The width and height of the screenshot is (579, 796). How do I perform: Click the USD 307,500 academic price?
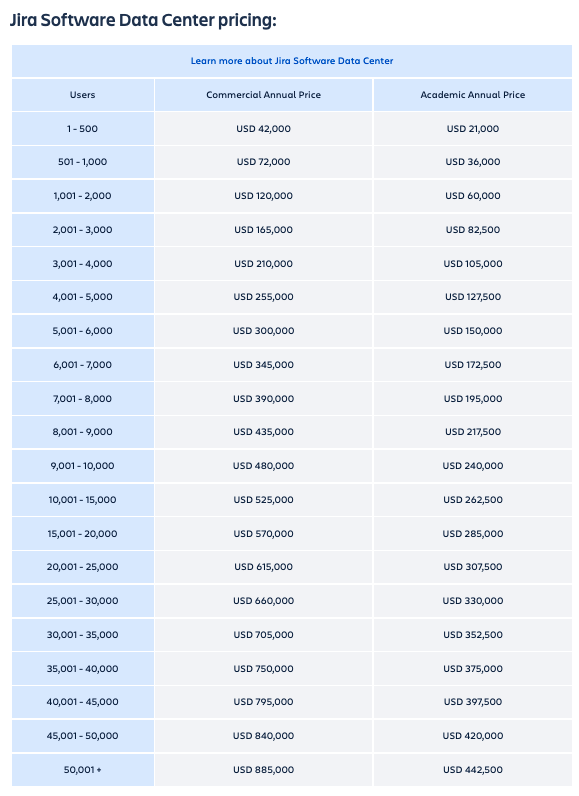[x=473, y=567]
